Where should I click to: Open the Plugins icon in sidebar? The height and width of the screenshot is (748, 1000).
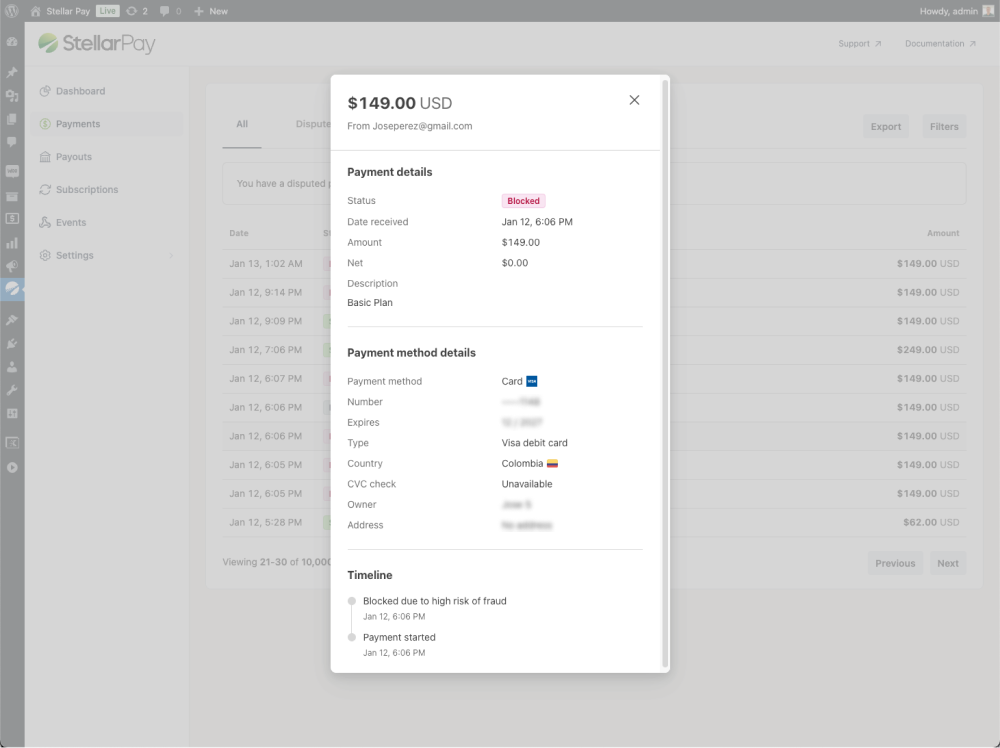(x=12, y=343)
